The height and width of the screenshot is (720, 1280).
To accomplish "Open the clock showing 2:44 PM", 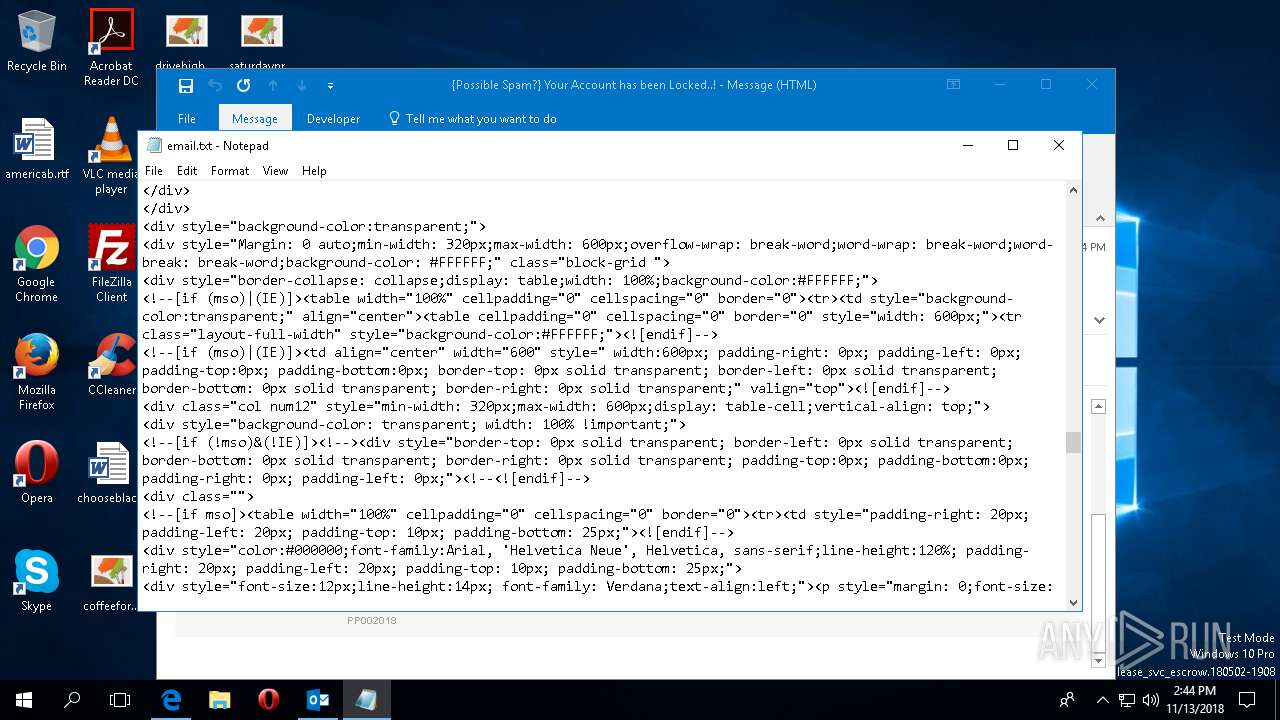I will (x=1193, y=700).
